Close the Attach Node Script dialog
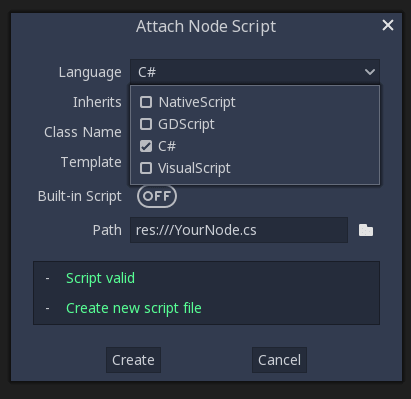411x399 pixels. 388,25
